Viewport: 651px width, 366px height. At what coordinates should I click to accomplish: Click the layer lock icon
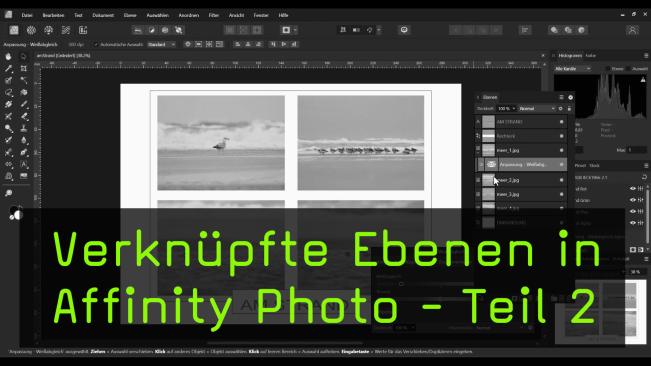(569, 109)
